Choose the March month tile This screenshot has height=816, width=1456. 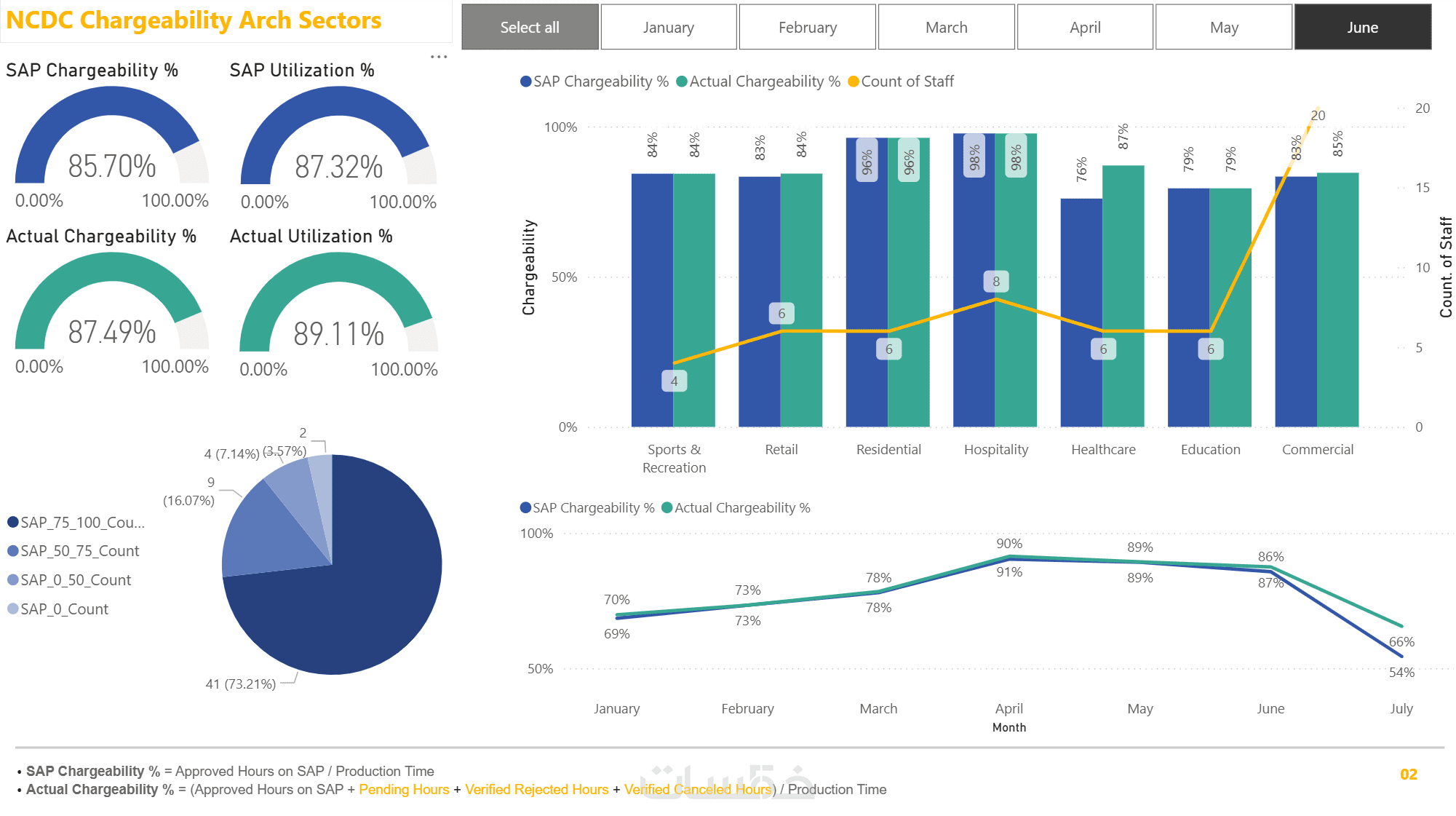(946, 28)
